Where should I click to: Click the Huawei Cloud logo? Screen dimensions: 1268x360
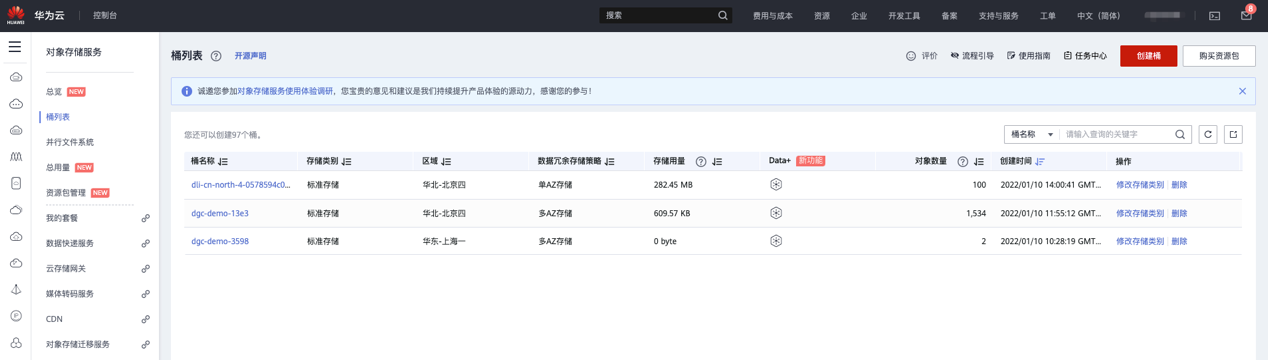tap(16, 15)
